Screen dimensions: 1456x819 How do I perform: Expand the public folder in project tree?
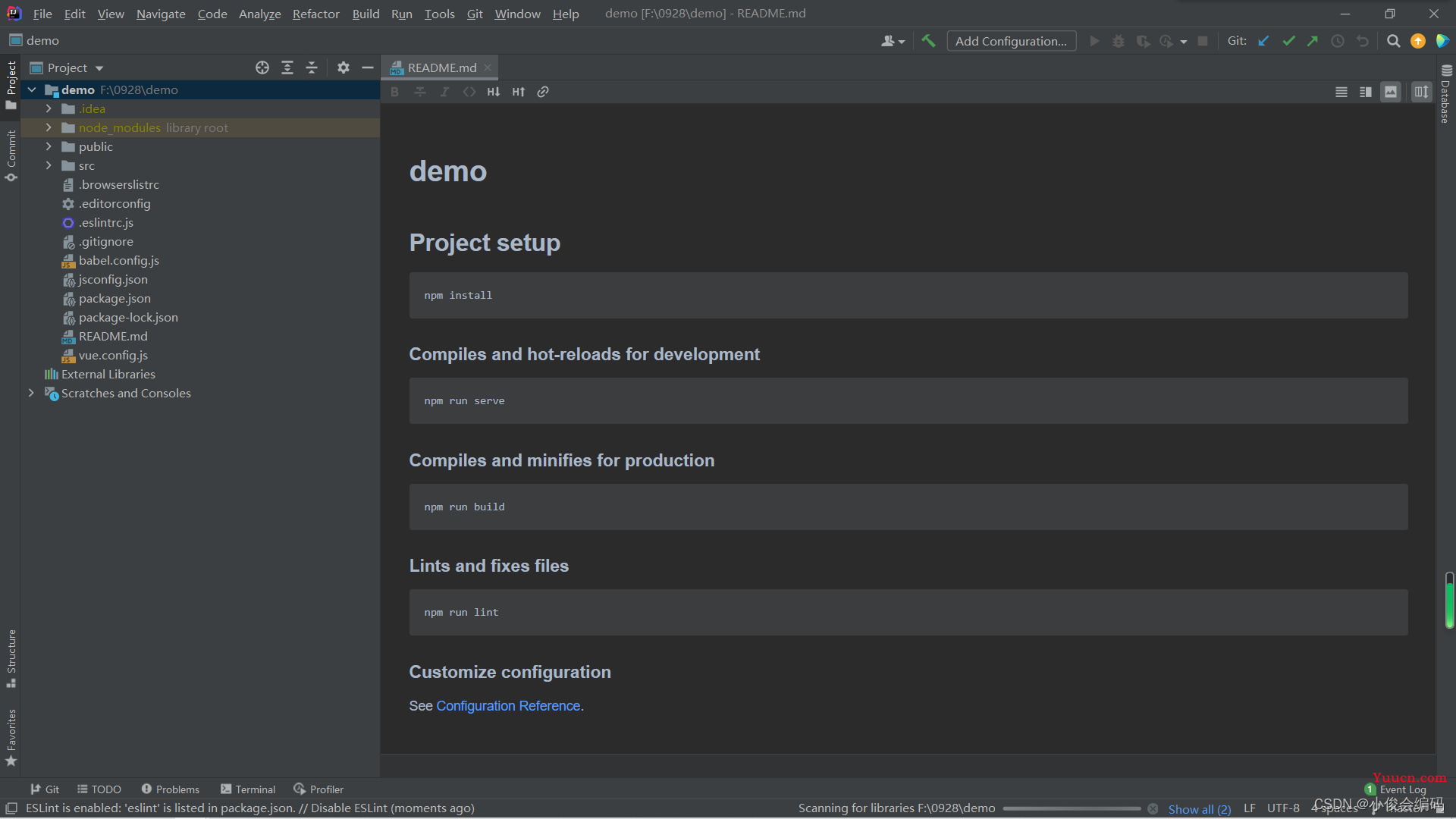48,146
